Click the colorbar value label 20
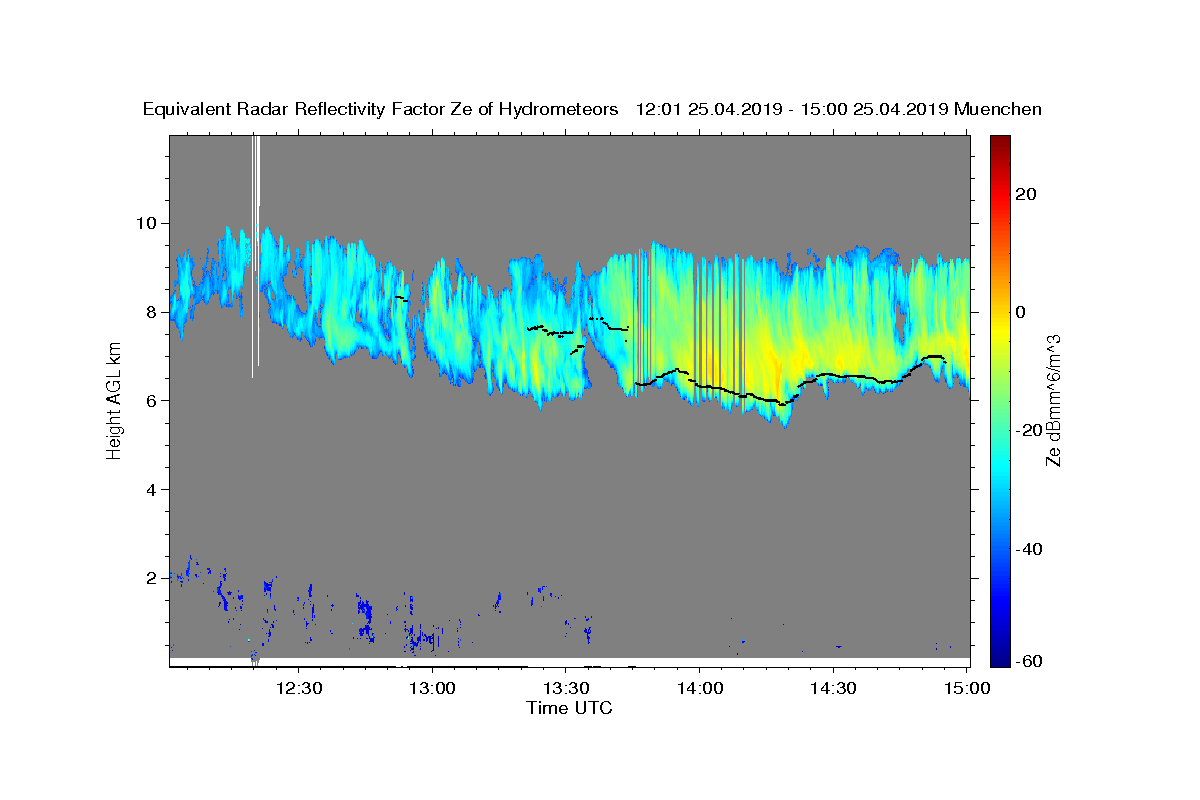Image resolution: width=1200 pixels, height=800 pixels. coord(1026,194)
